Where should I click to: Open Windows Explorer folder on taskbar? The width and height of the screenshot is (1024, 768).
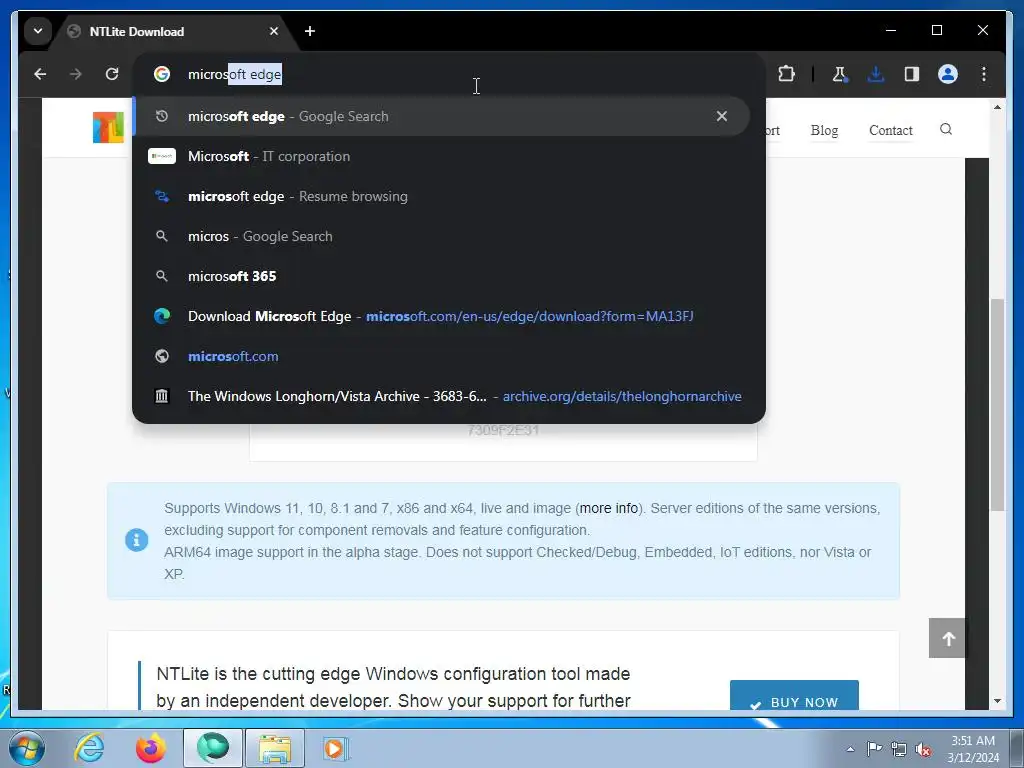click(274, 748)
